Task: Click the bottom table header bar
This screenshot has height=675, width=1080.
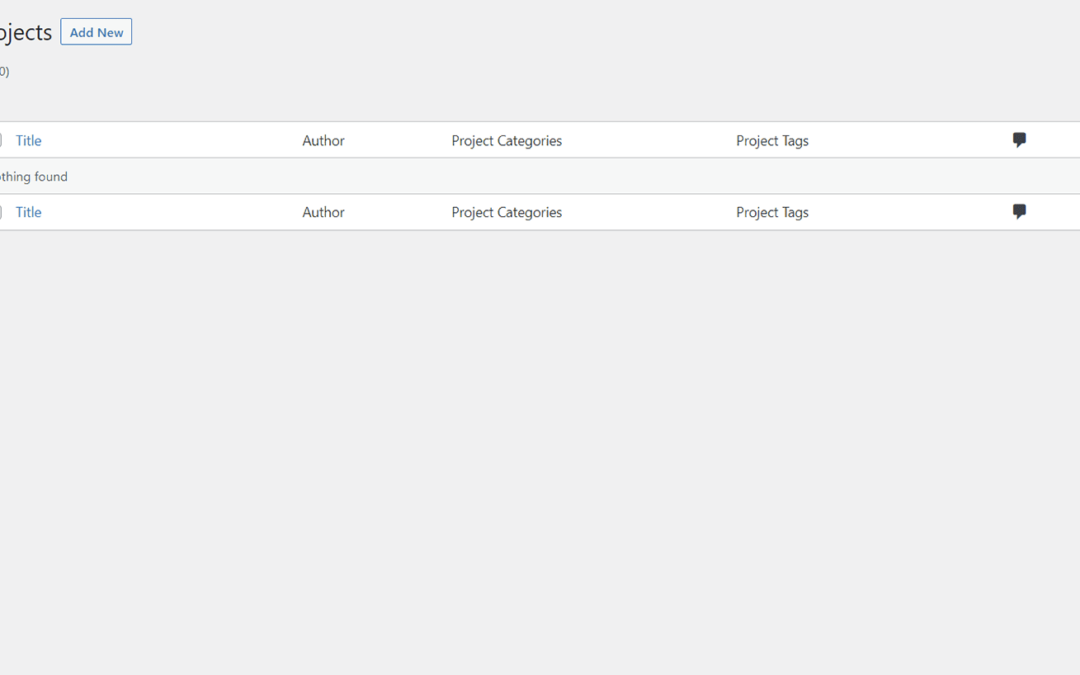Action: [x=600, y=212]
